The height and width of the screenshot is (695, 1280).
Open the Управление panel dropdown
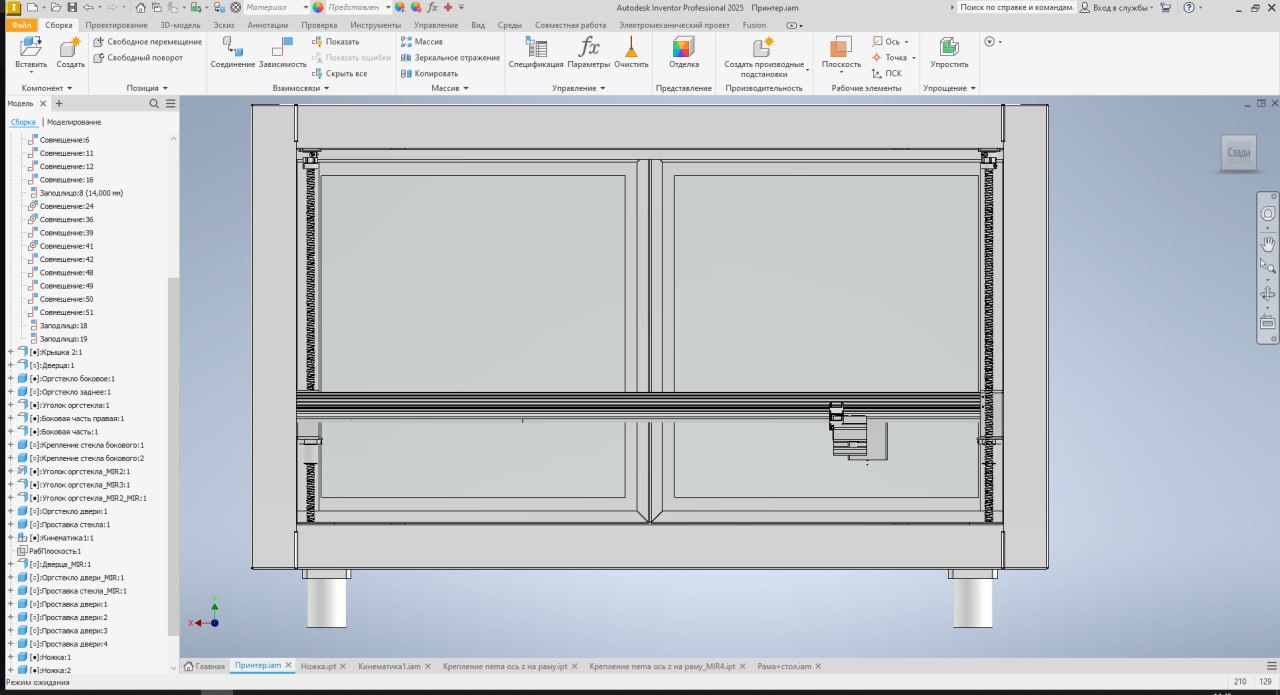(x=578, y=88)
